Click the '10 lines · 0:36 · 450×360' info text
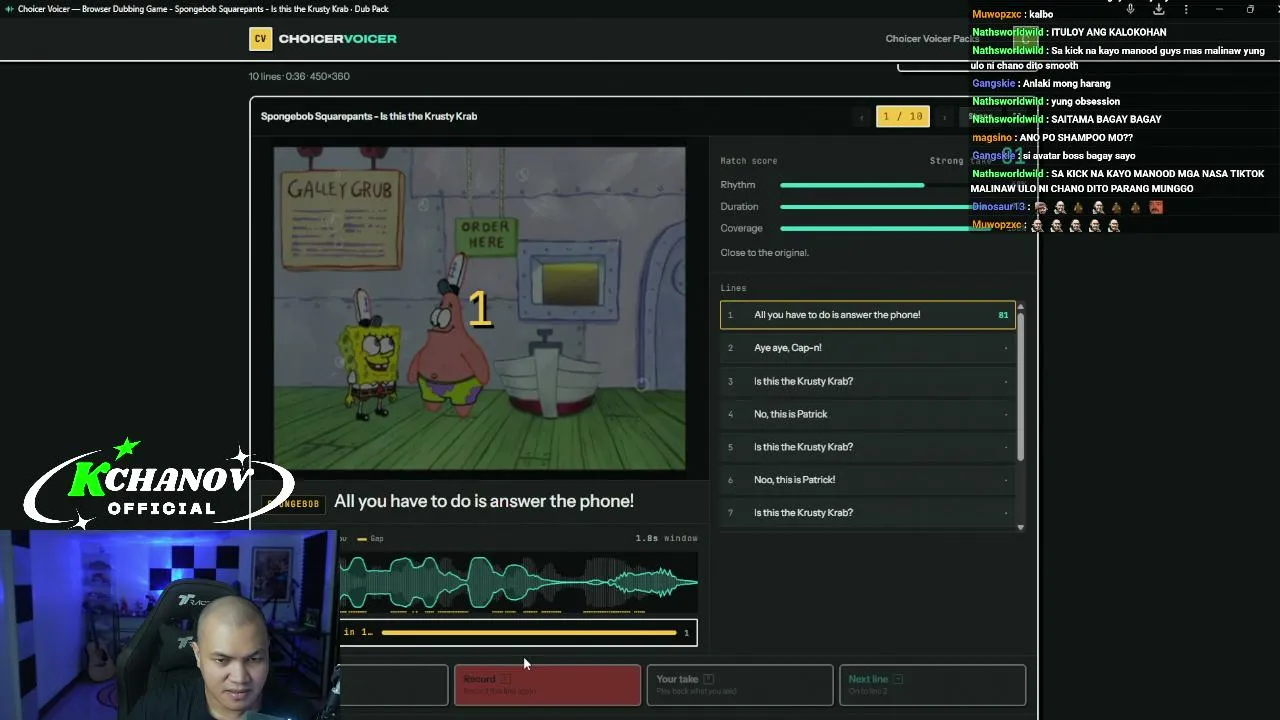Image resolution: width=1280 pixels, height=720 pixels. [x=299, y=76]
